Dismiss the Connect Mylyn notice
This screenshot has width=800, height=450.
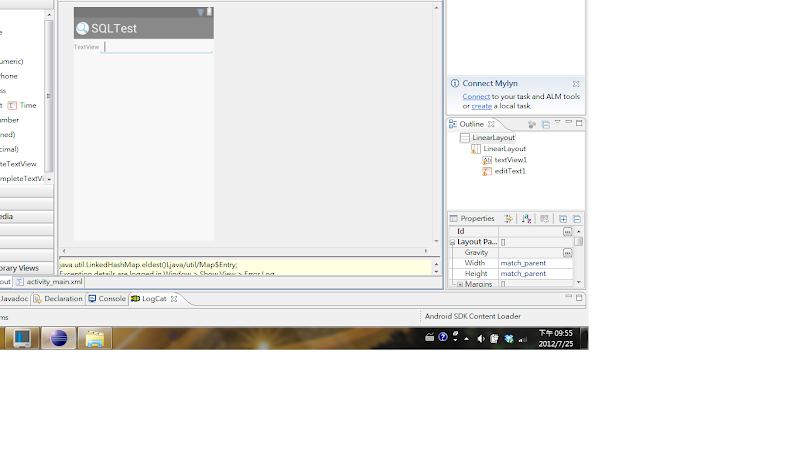(576, 84)
